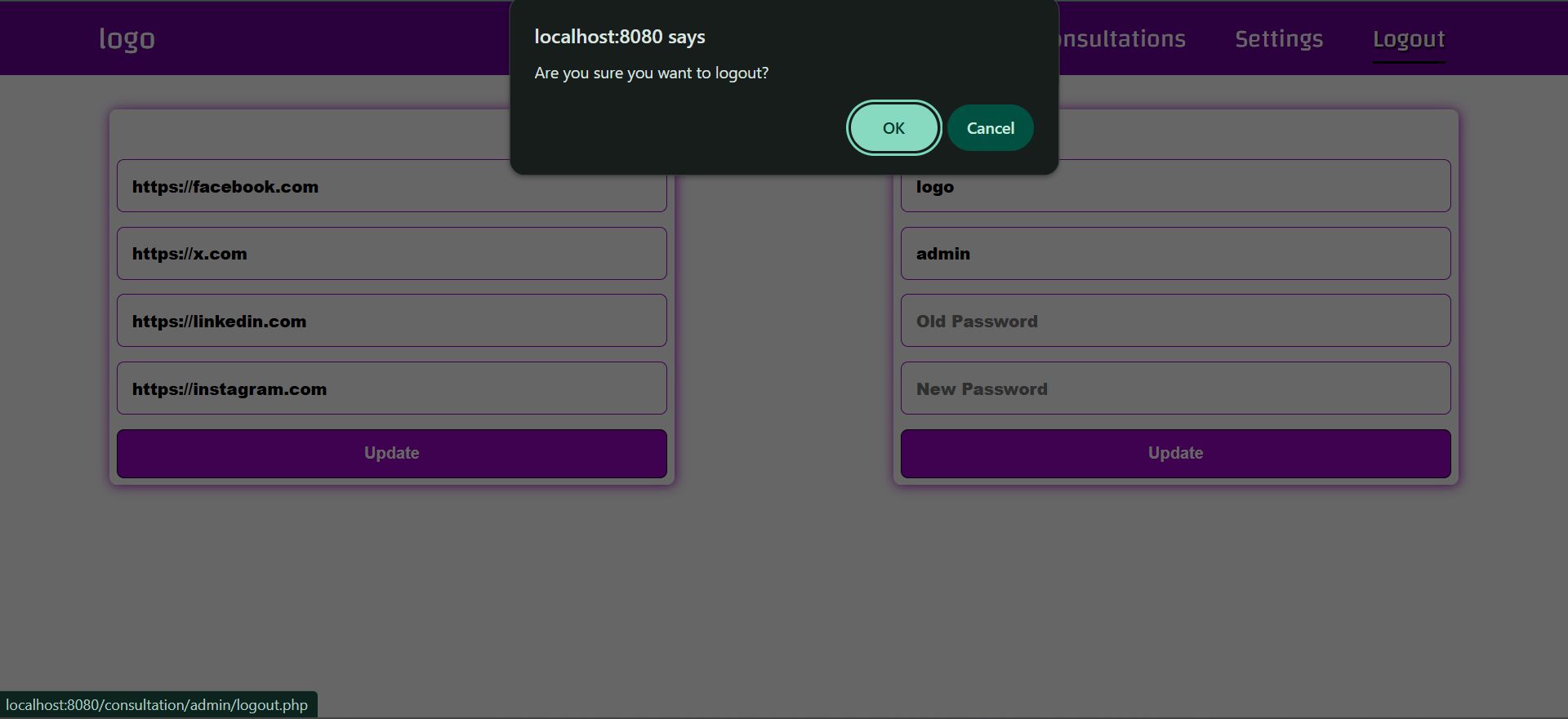This screenshot has height=719, width=1568.
Task: Cancel the logout dialog
Action: click(991, 128)
